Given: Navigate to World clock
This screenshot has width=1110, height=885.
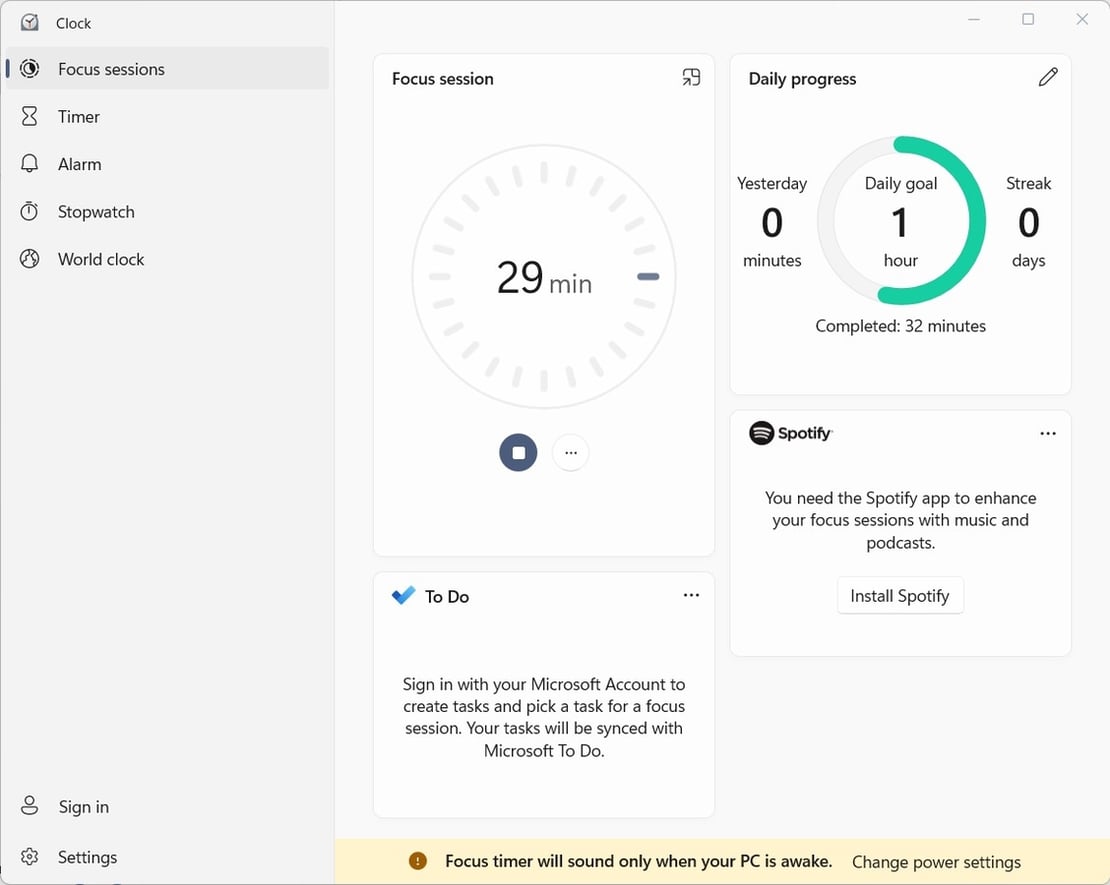Looking at the screenshot, I should [167, 259].
